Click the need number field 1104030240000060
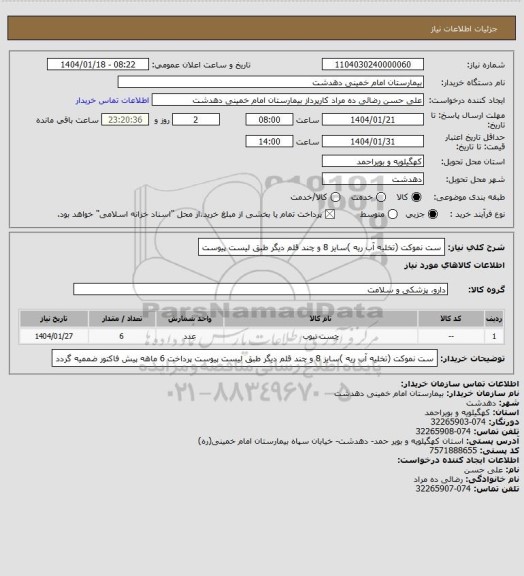This screenshot has width=524, height=576. pyautogui.click(x=373, y=64)
